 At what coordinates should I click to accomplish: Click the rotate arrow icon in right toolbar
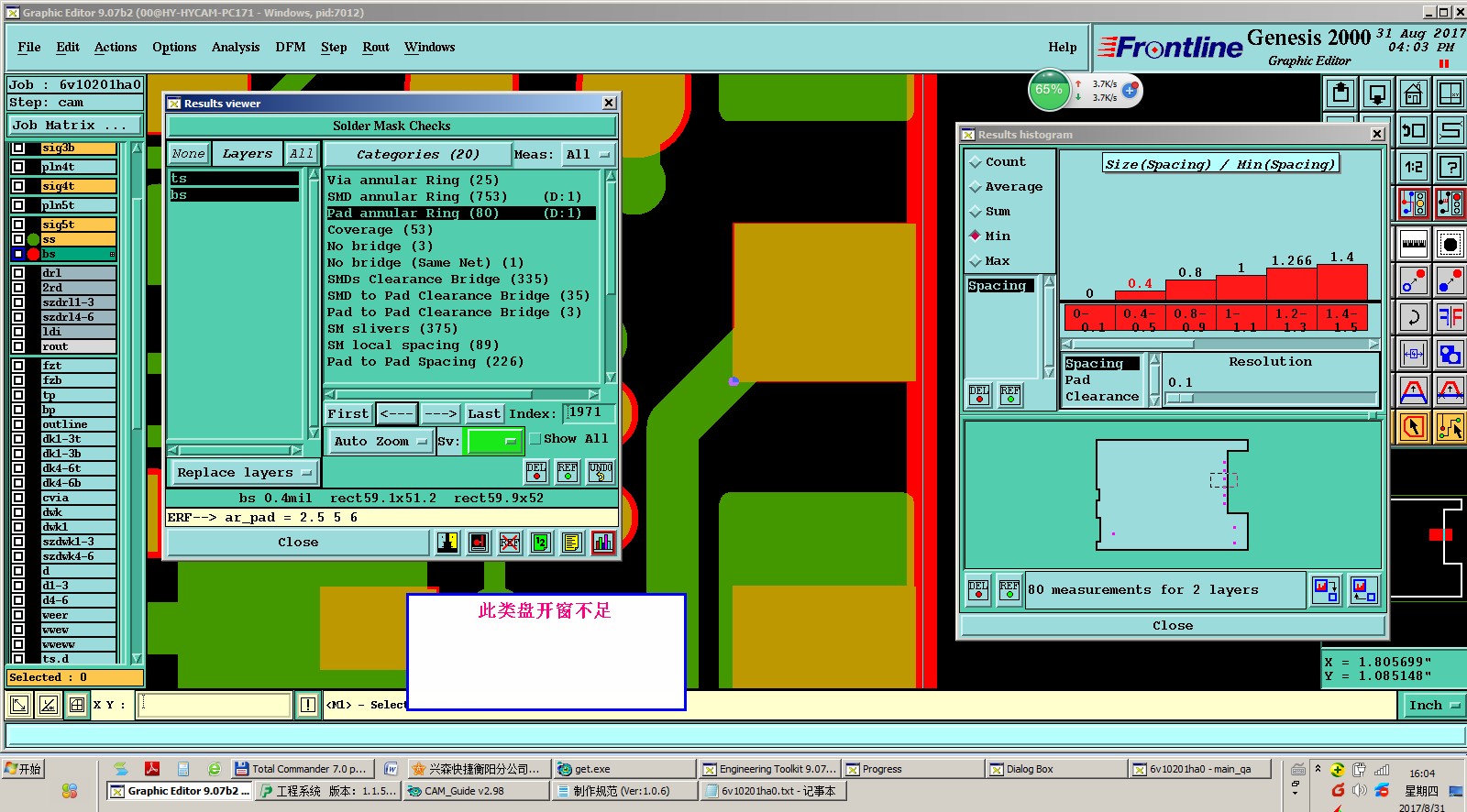tap(1413, 317)
